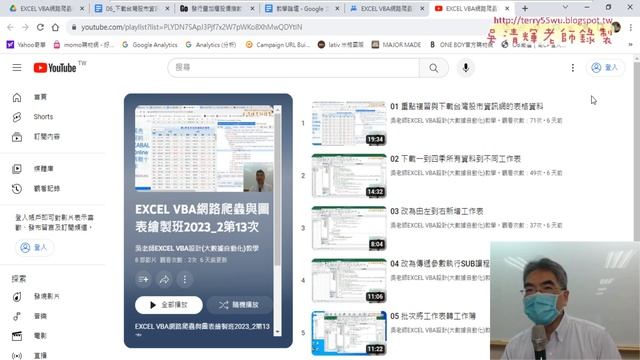Screen dimensions: 640x360
Task: Focus the YouTube search field
Action: click(x=294, y=68)
